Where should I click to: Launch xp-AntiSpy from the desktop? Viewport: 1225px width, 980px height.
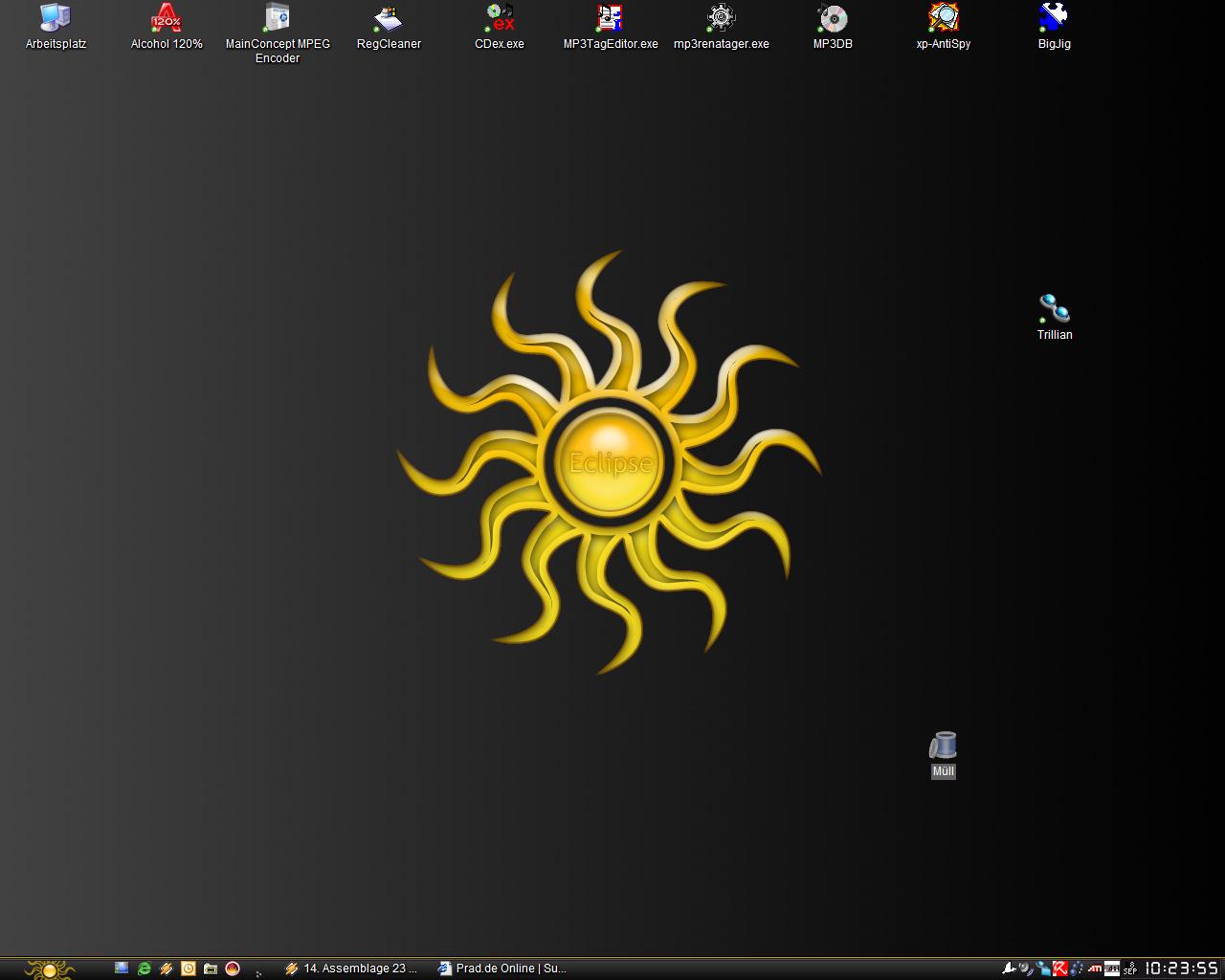(944, 18)
